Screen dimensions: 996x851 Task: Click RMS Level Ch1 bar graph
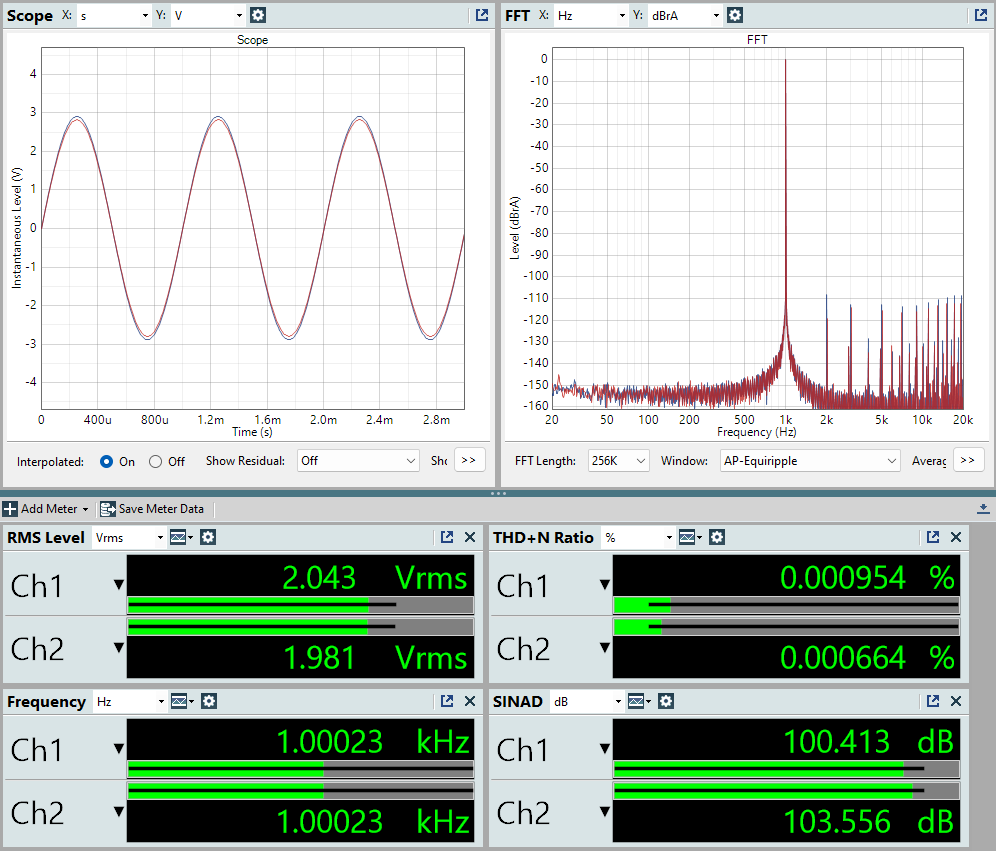click(x=300, y=605)
